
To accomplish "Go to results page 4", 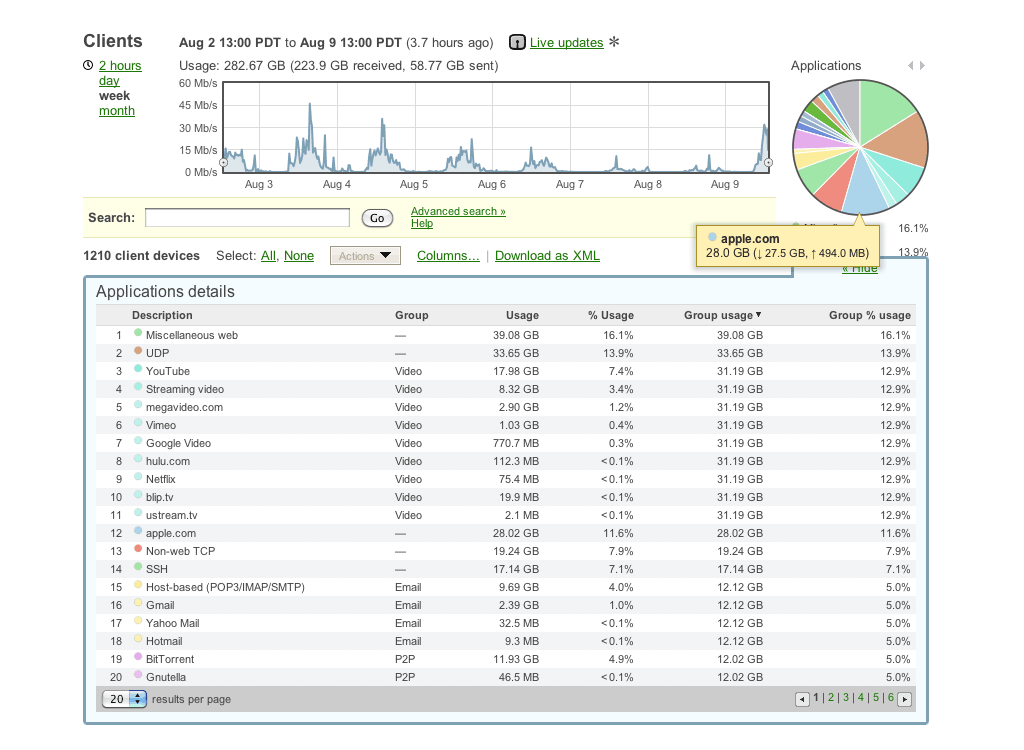I will [x=861, y=698].
